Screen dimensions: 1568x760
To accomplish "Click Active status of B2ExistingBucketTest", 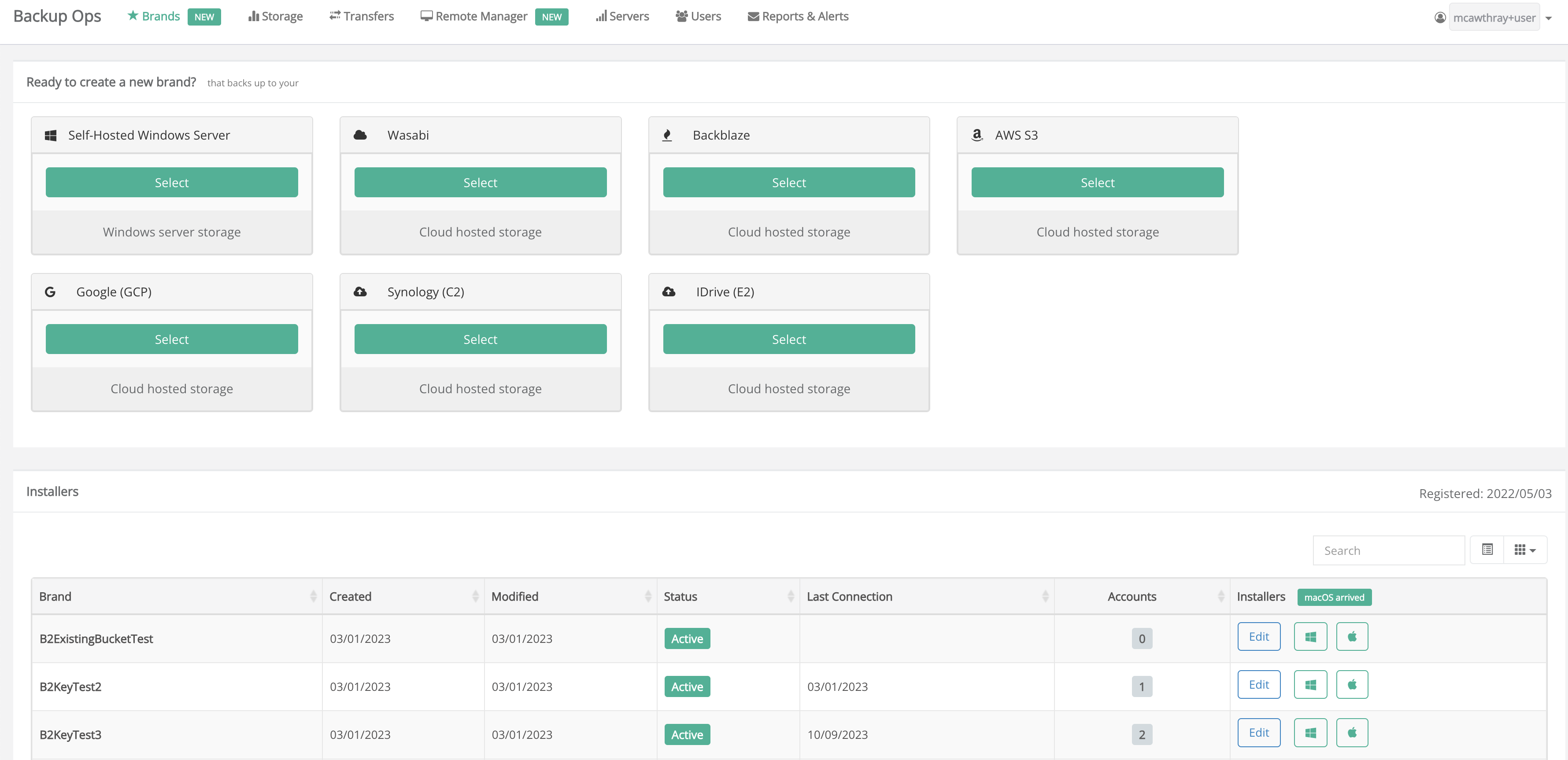I will tap(687, 639).
